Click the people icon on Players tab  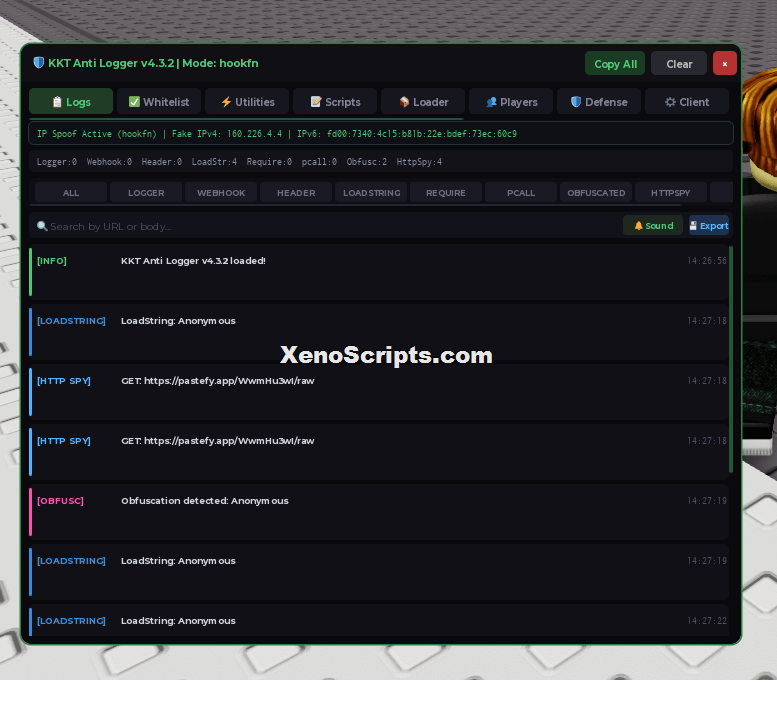click(x=491, y=102)
